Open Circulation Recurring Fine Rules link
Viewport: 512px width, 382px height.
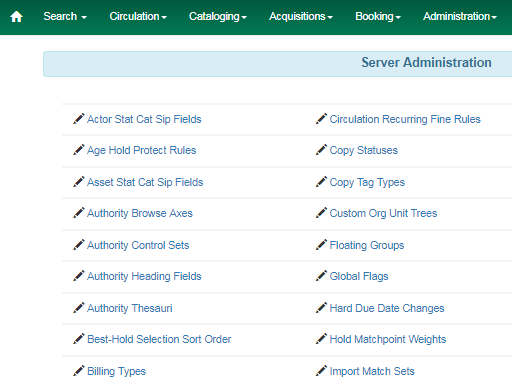(405, 119)
